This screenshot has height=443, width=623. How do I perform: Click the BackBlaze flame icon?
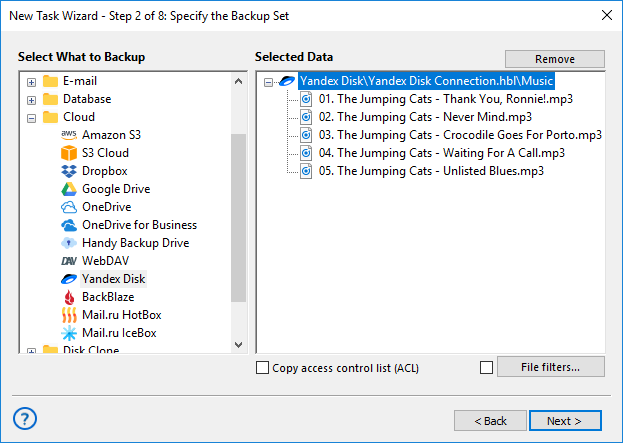click(x=69, y=297)
